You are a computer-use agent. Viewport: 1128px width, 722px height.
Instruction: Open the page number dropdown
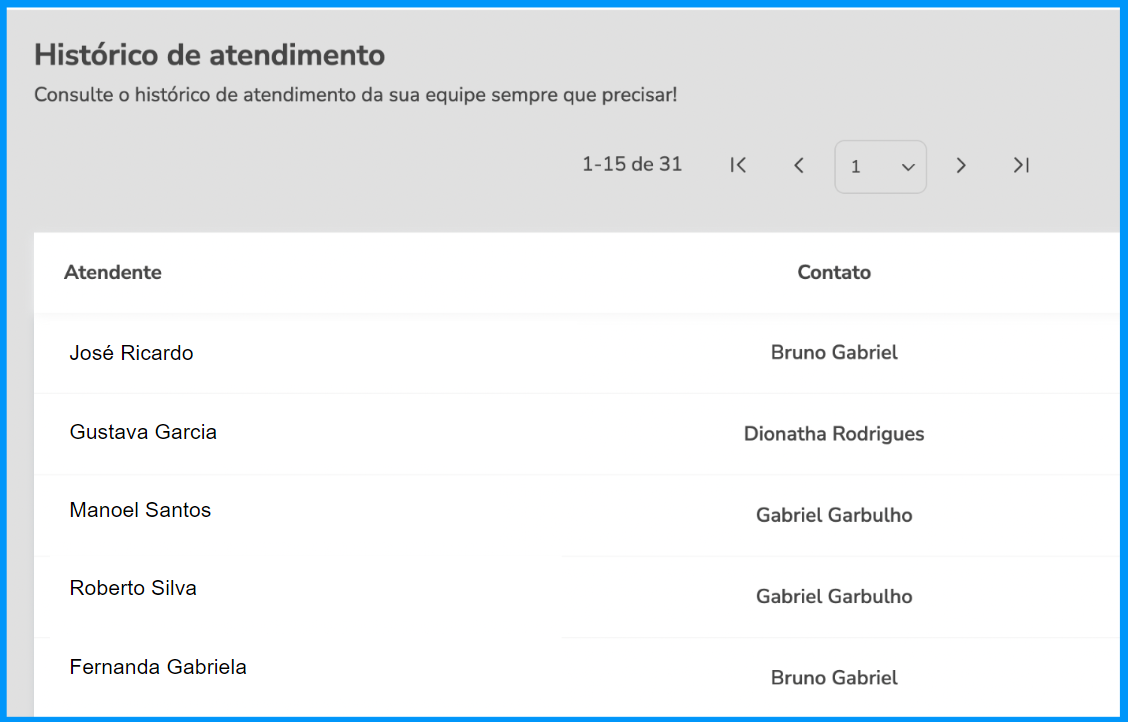coord(881,167)
